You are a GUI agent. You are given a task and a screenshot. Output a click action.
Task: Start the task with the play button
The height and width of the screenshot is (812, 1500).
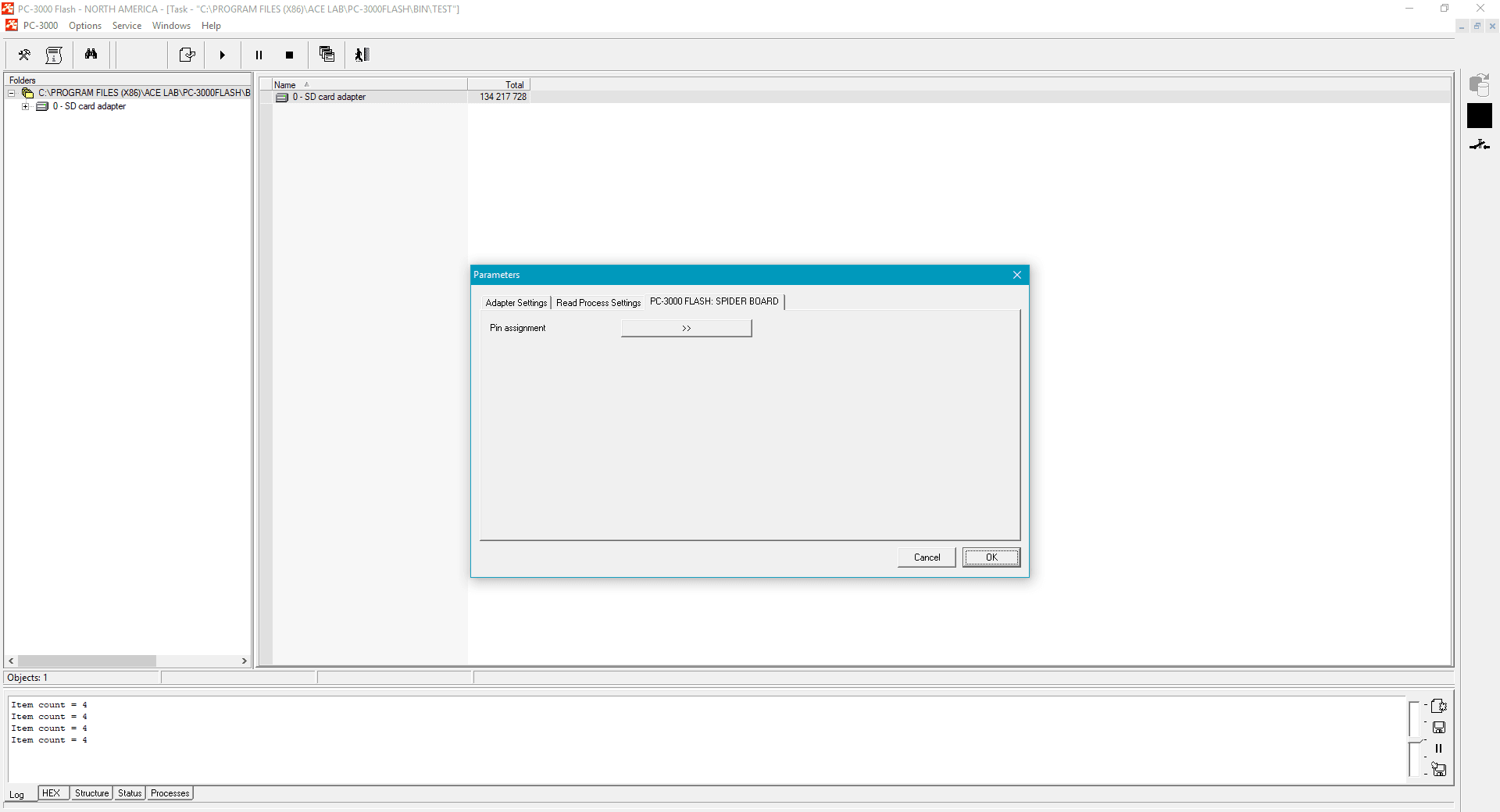pyautogui.click(x=223, y=55)
